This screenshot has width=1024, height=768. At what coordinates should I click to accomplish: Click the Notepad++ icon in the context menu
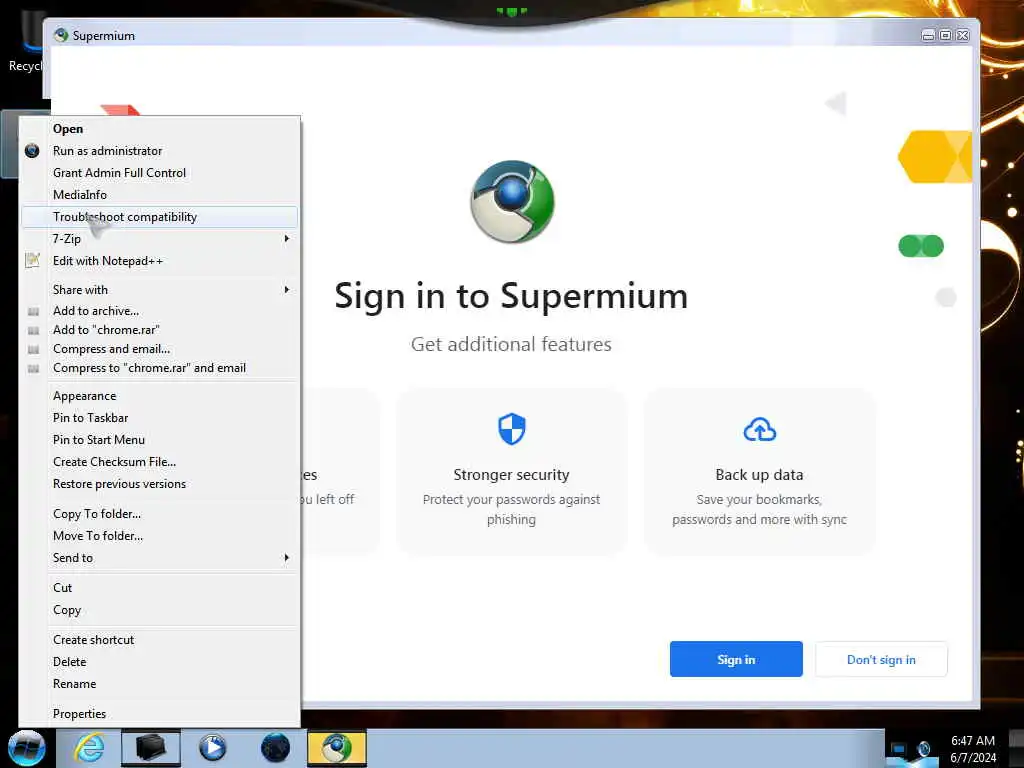coord(32,261)
